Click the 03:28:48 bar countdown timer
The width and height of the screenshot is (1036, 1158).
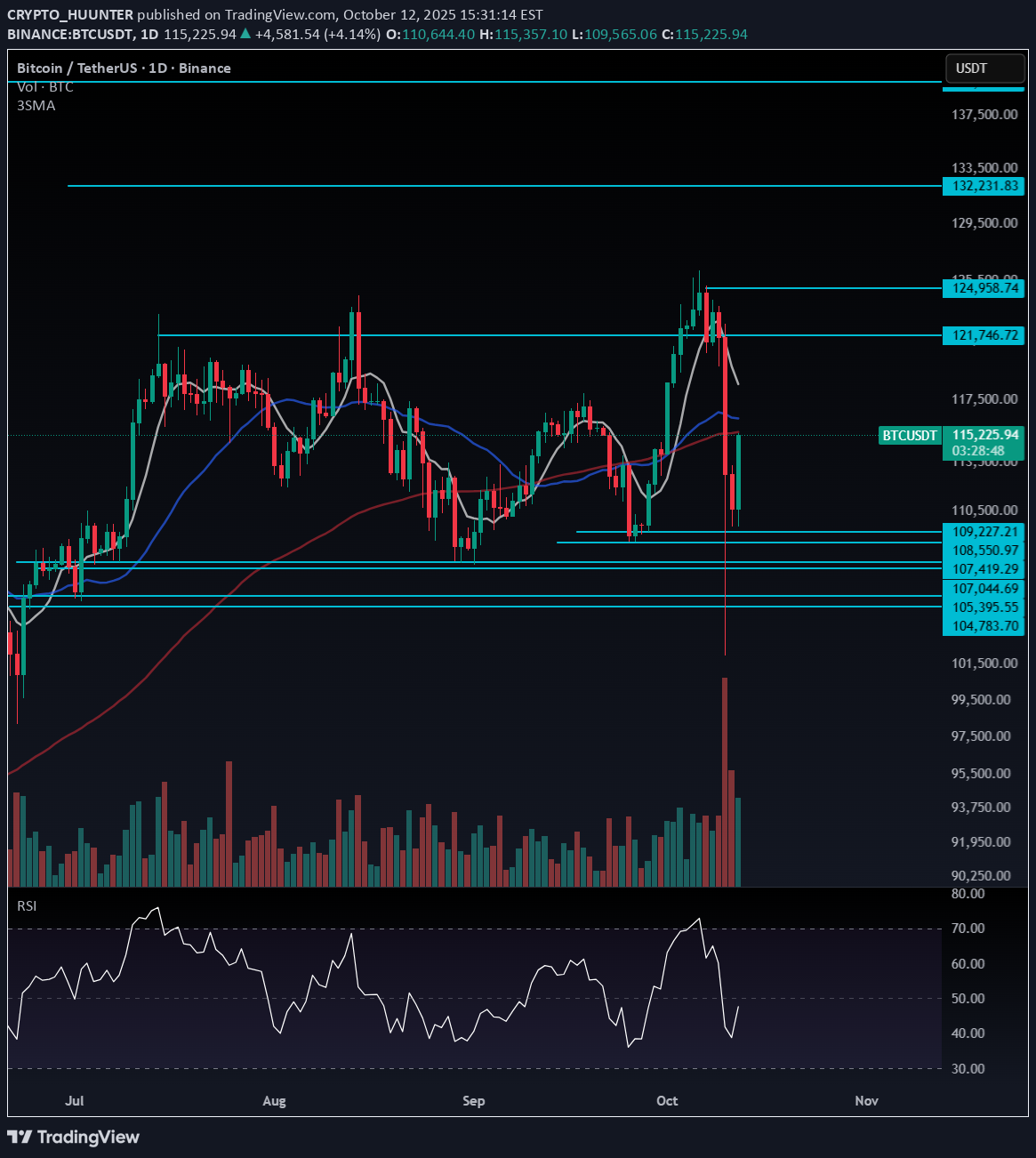click(x=978, y=450)
